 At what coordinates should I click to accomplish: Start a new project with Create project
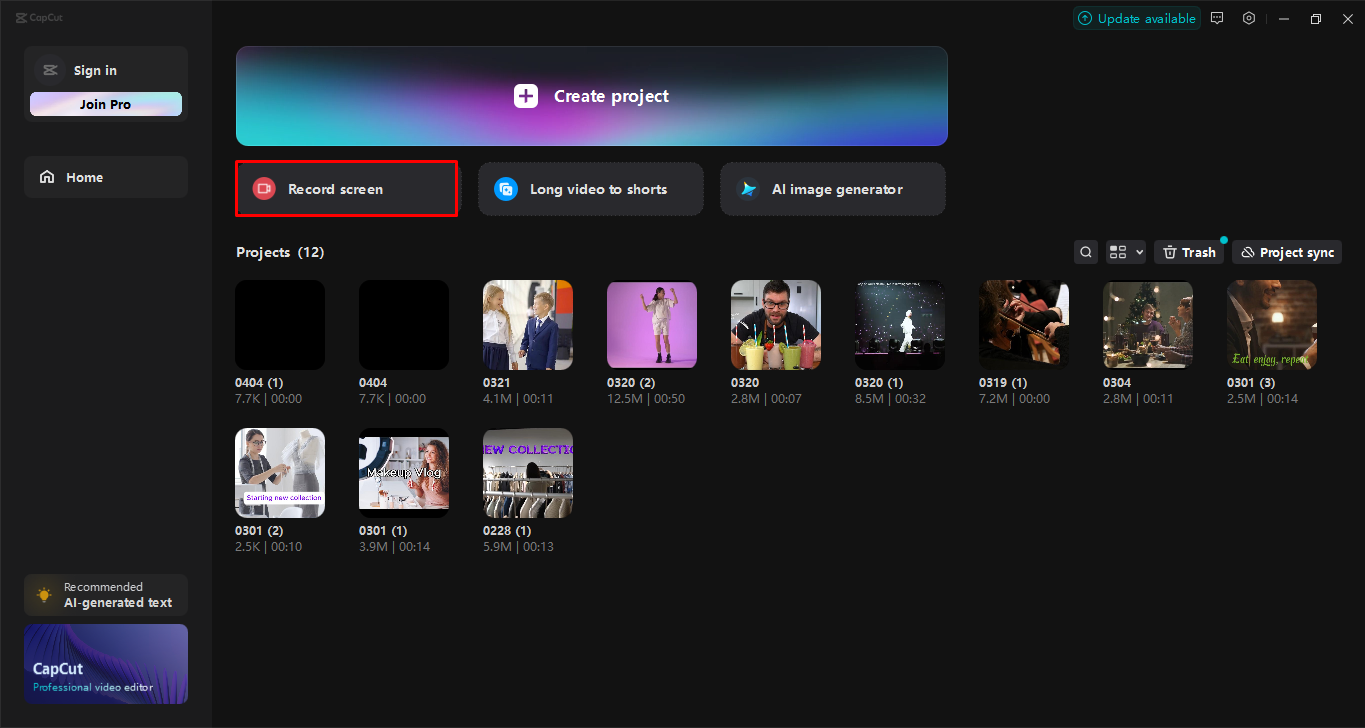point(592,96)
